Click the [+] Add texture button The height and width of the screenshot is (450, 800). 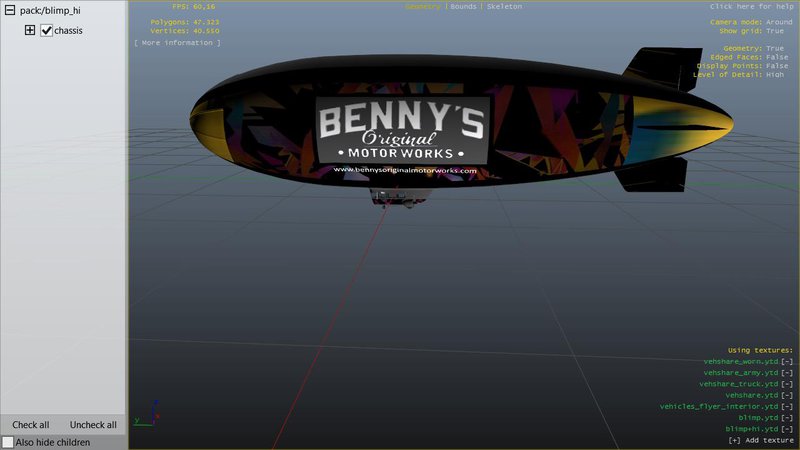[761, 440]
